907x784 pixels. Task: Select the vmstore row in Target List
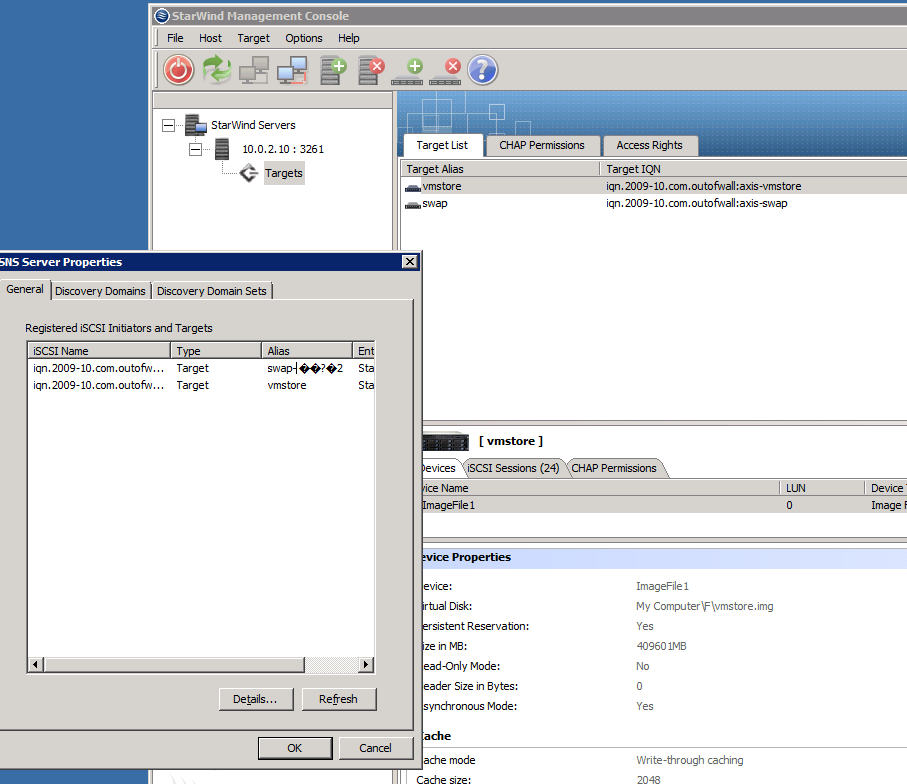click(654, 186)
